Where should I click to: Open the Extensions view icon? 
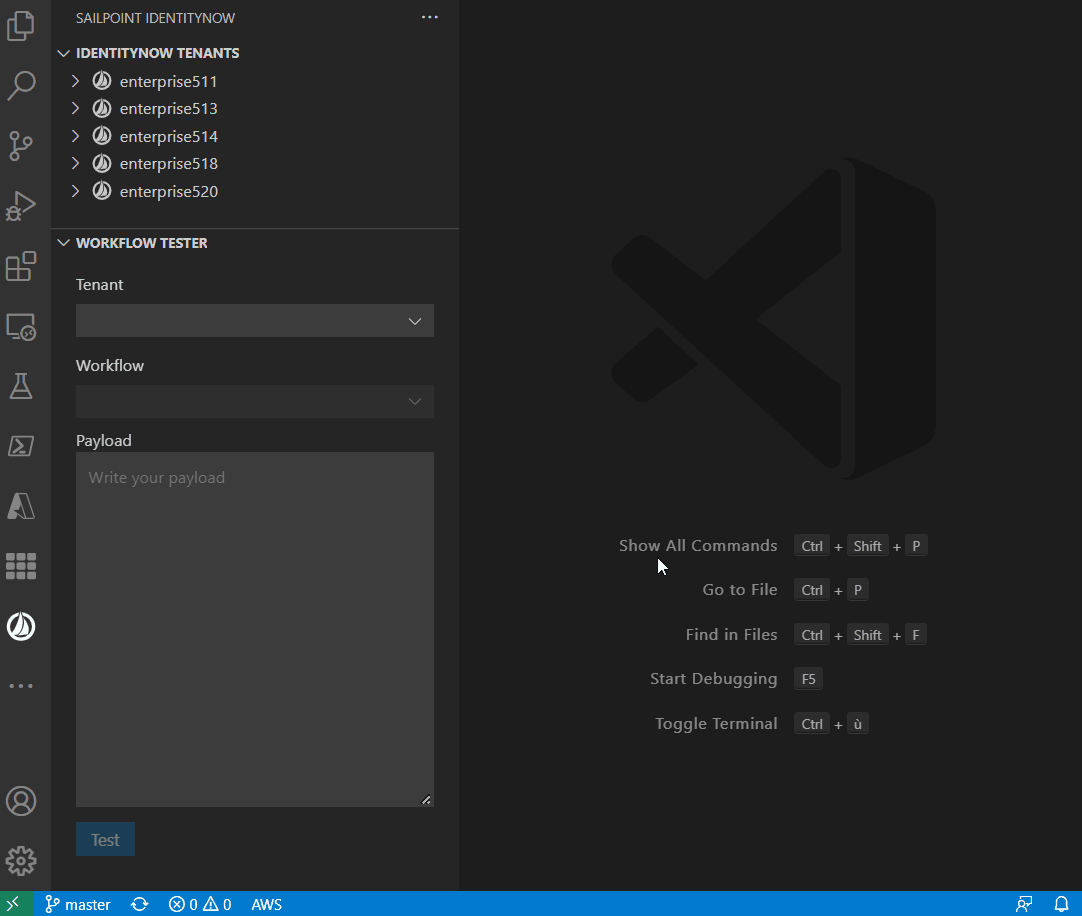[x=21, y=266]
